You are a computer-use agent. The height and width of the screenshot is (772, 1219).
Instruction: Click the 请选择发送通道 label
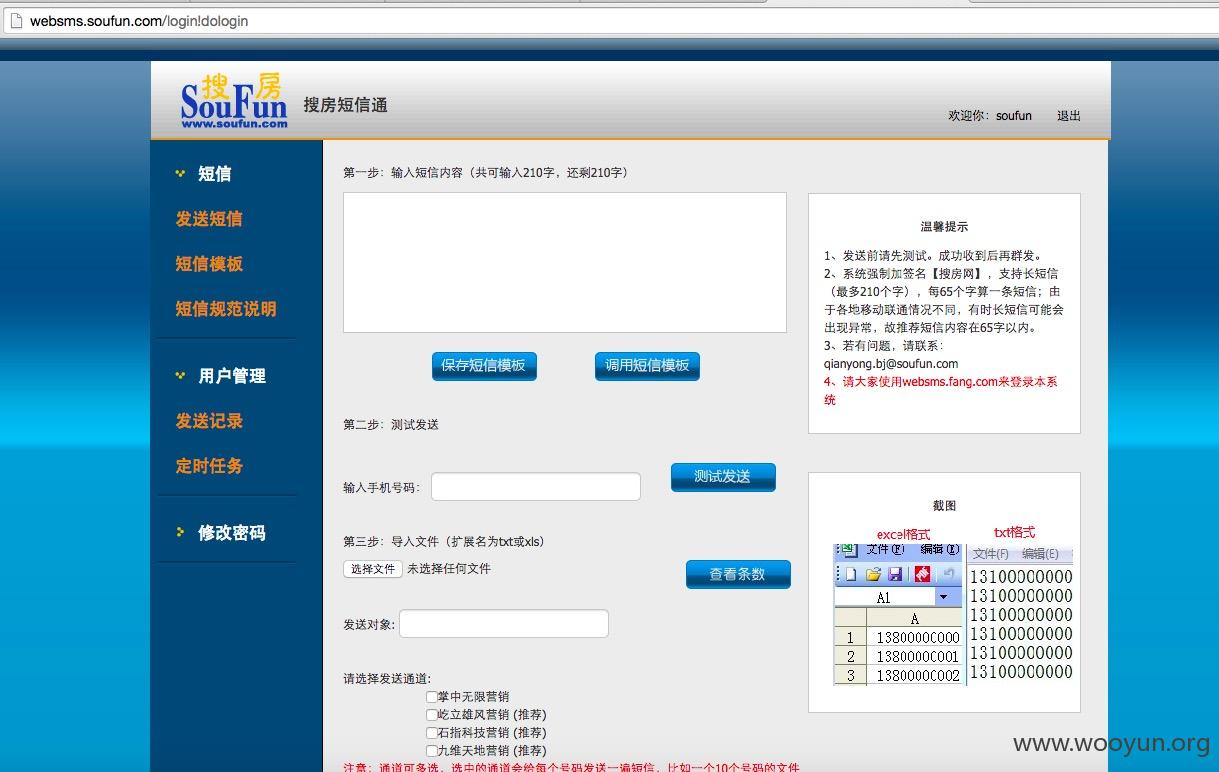pos(387,679)
